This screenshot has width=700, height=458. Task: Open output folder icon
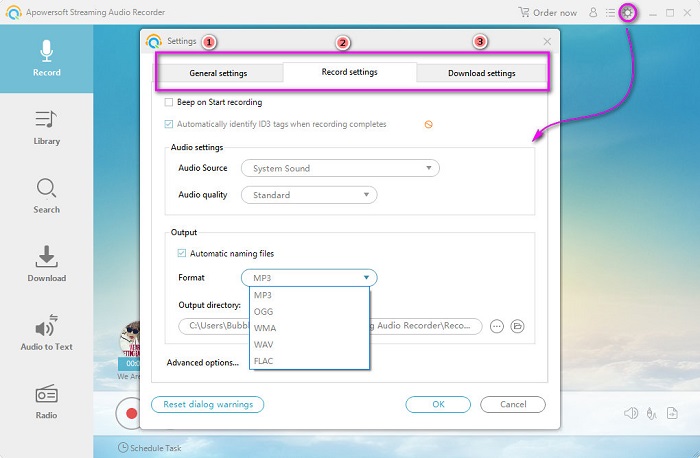coord(517,326)
